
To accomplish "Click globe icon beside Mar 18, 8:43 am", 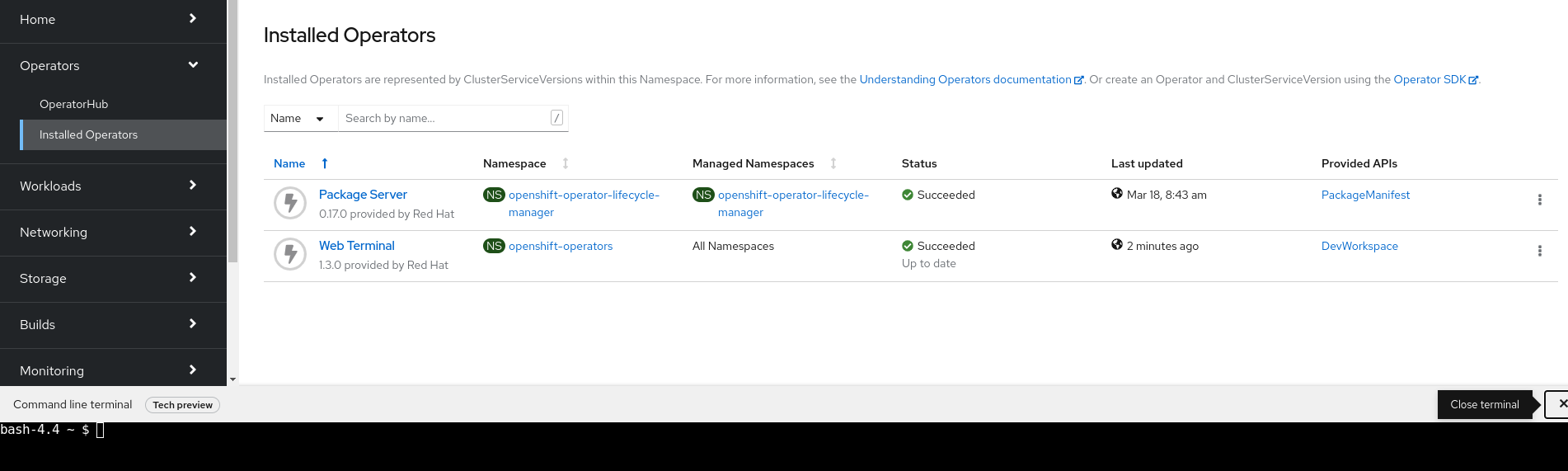I will click(1117, 193).
